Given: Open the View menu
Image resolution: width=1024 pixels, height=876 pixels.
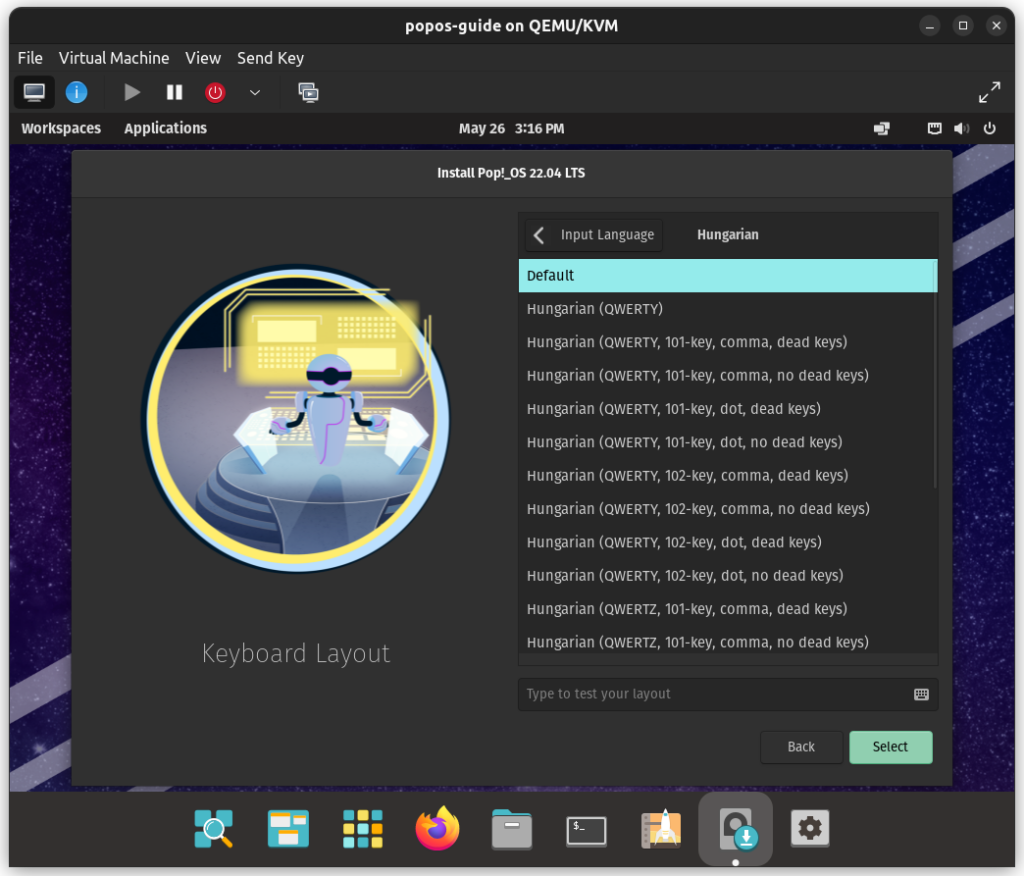Looking at the screenshot, I should click(203, 58).
